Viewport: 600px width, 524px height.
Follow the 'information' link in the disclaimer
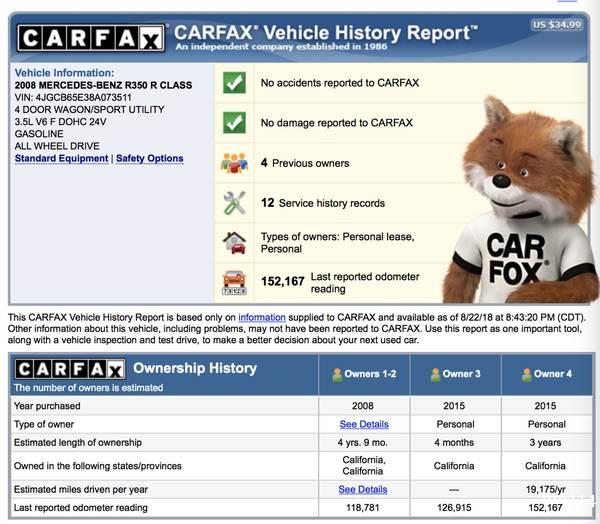pyautogui.click(x=262, y=317)
